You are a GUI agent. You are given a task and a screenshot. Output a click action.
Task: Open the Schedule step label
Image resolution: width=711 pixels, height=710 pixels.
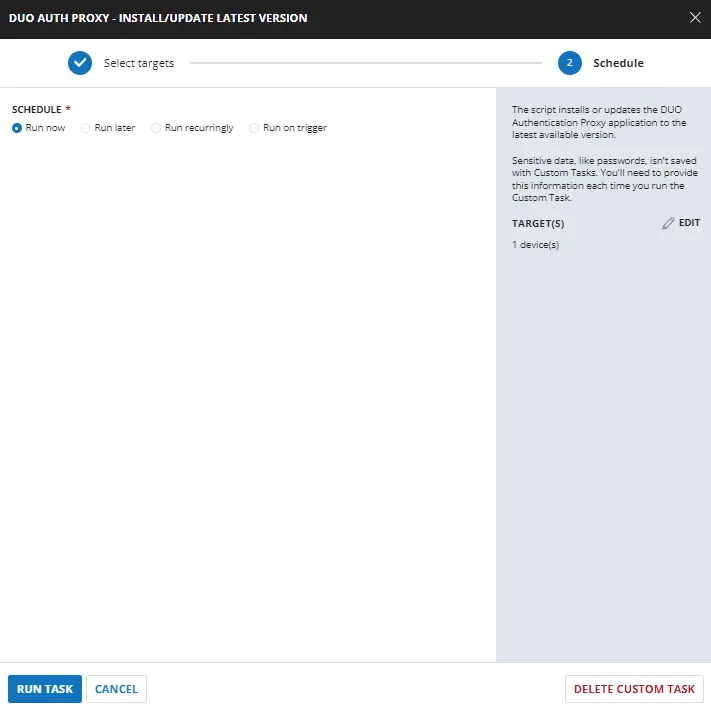coord(618,63)
